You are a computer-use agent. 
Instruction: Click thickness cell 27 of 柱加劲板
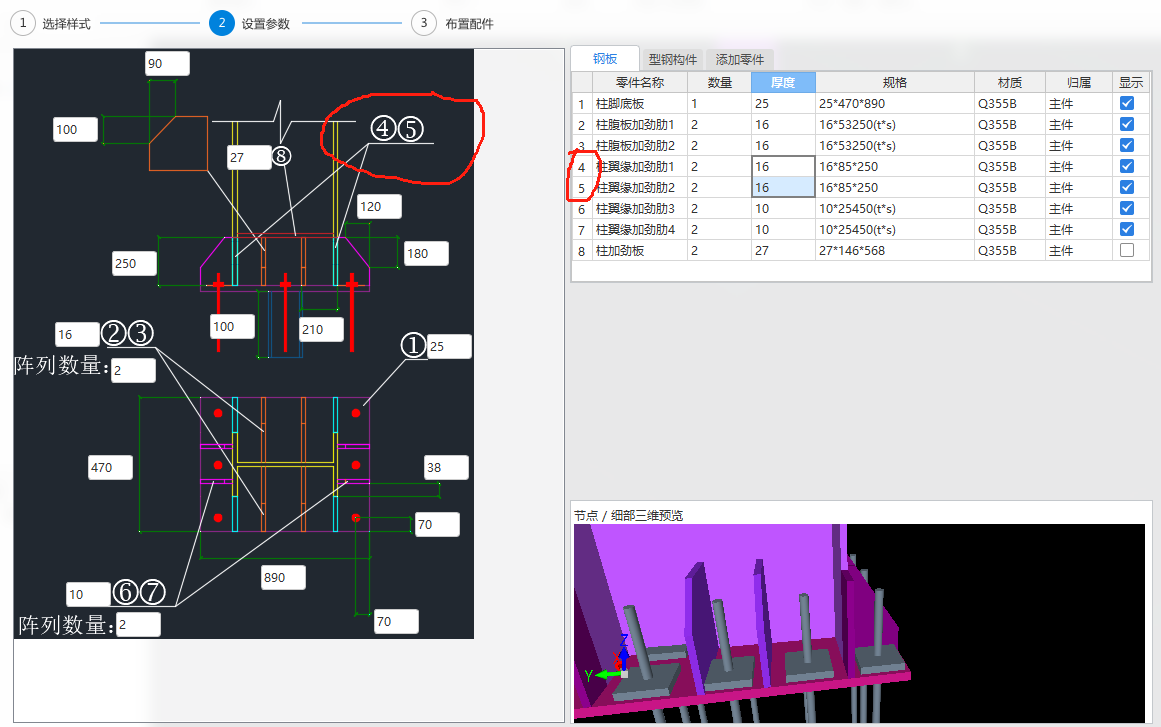(783, 251)
